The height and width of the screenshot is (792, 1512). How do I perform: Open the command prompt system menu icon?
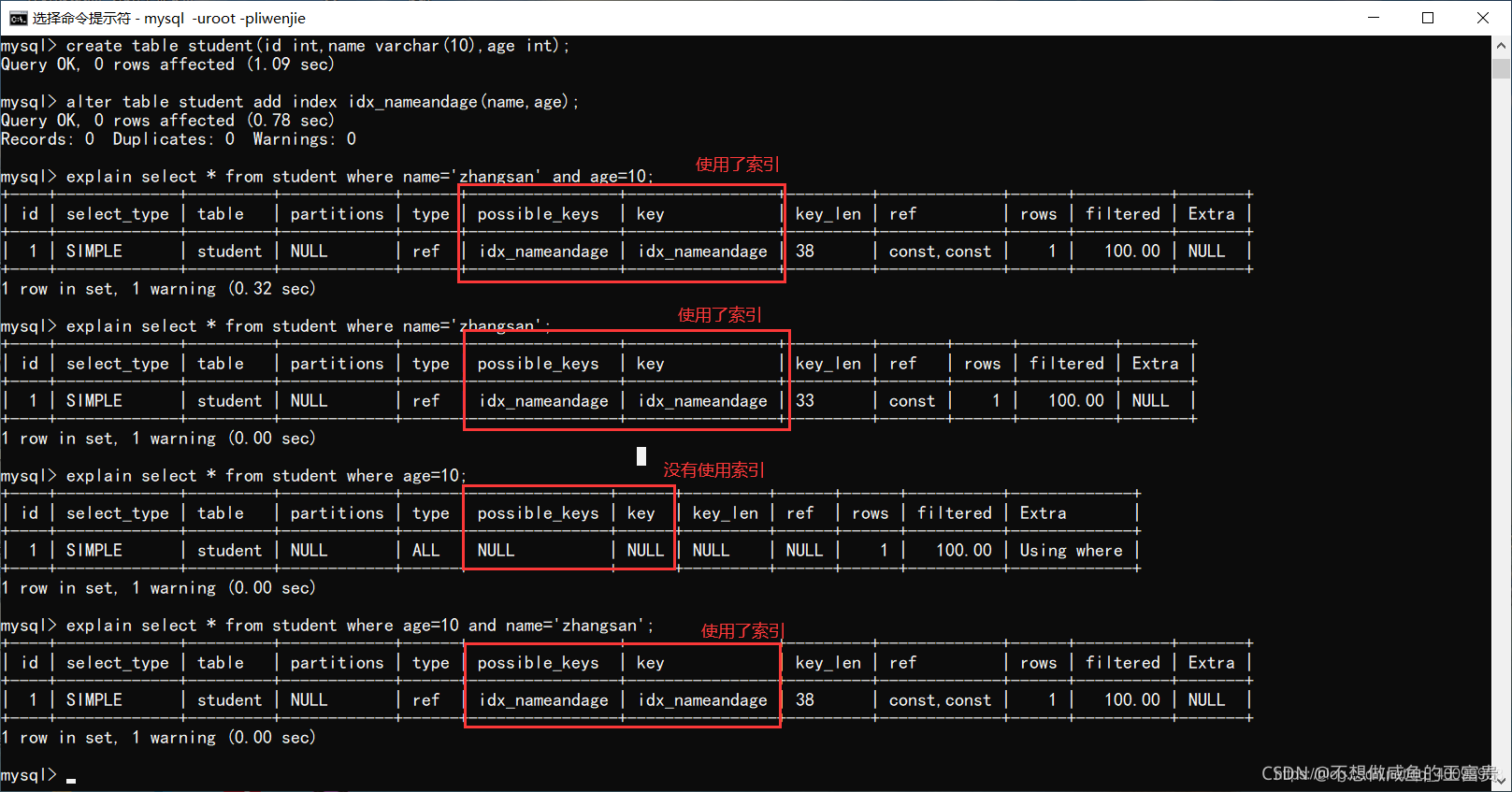[x=18, y=18]
